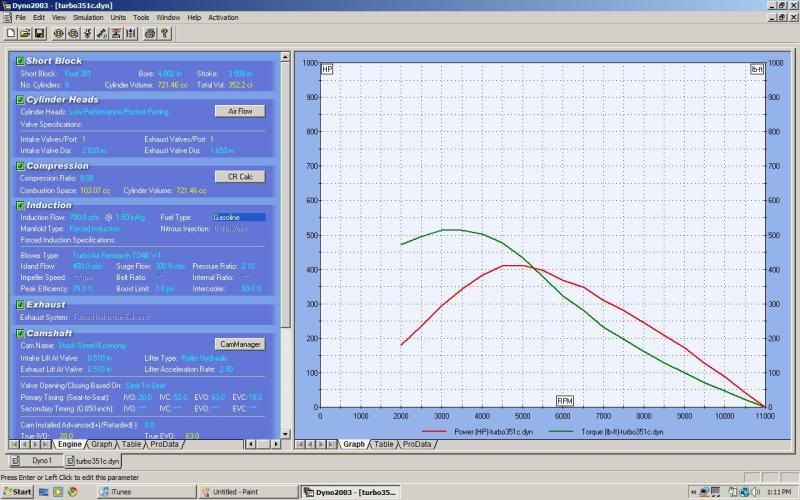
Task: Click the New file toolbar icon
Action: point(9,33)
